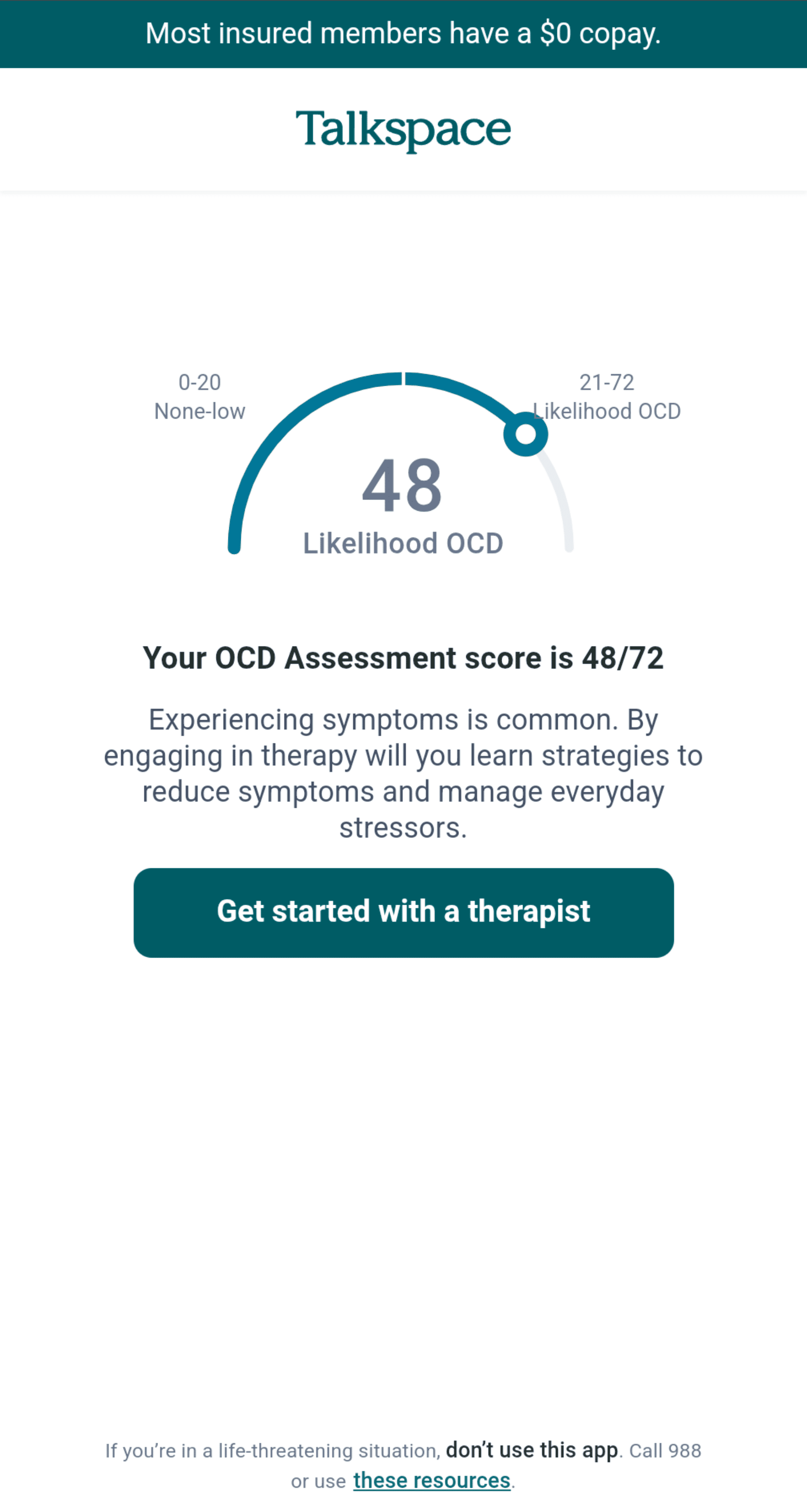Click the Talkspace logo
807x1512 pixels.
click(403, 130)
